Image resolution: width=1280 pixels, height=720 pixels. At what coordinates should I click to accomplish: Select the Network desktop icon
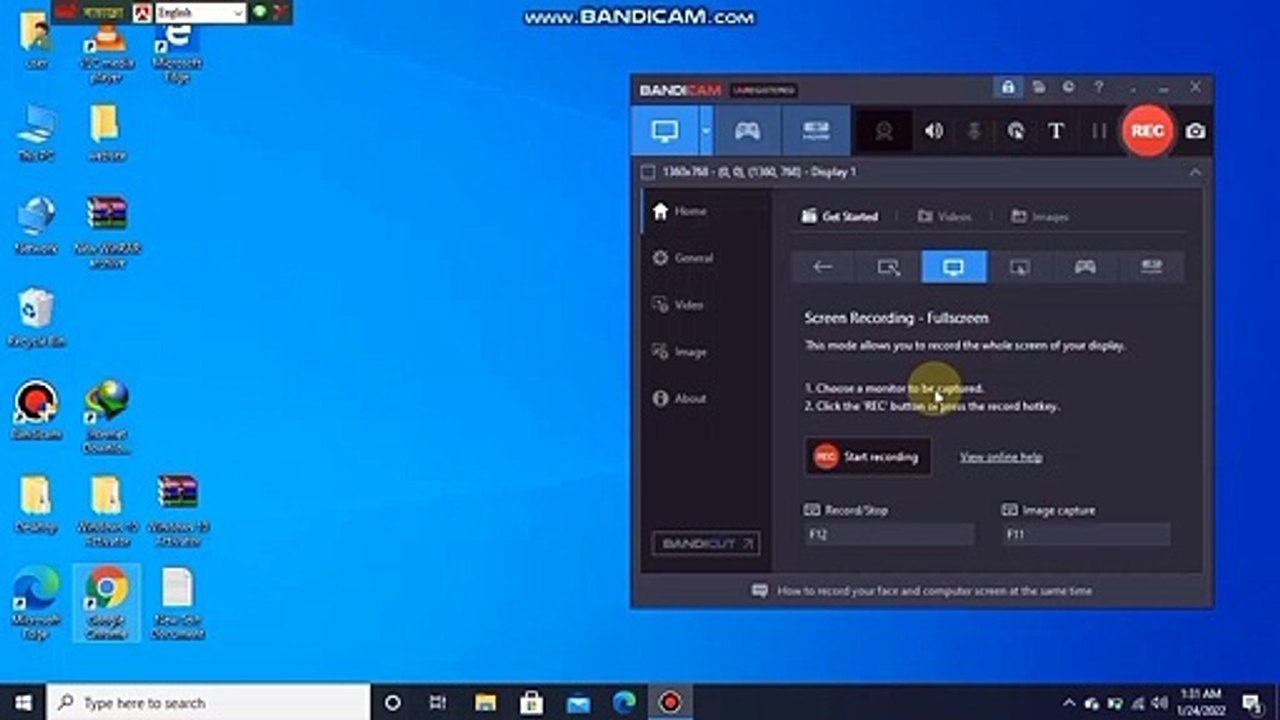(36, 224)
